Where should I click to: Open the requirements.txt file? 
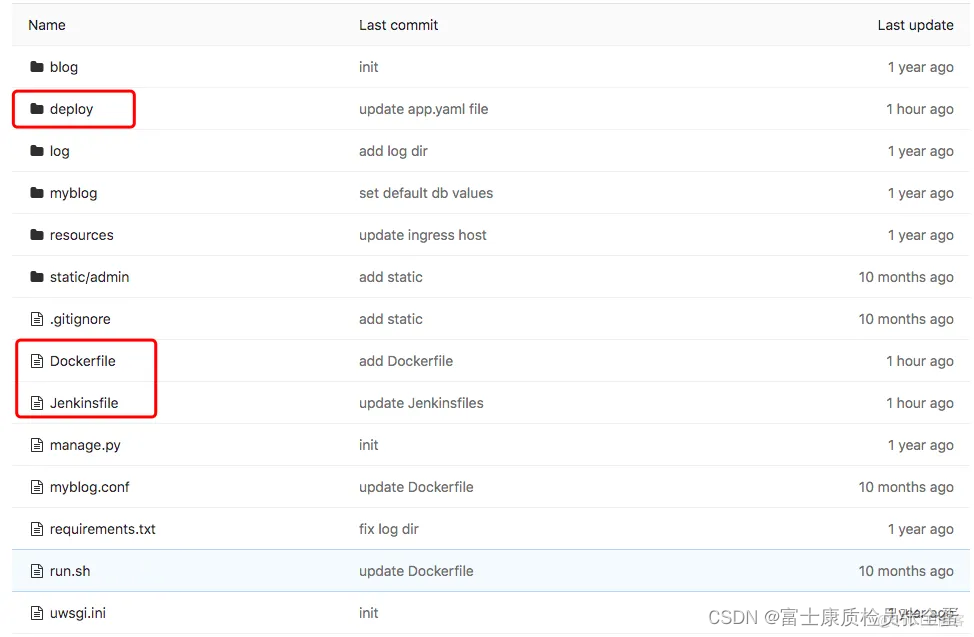(101, 529)
